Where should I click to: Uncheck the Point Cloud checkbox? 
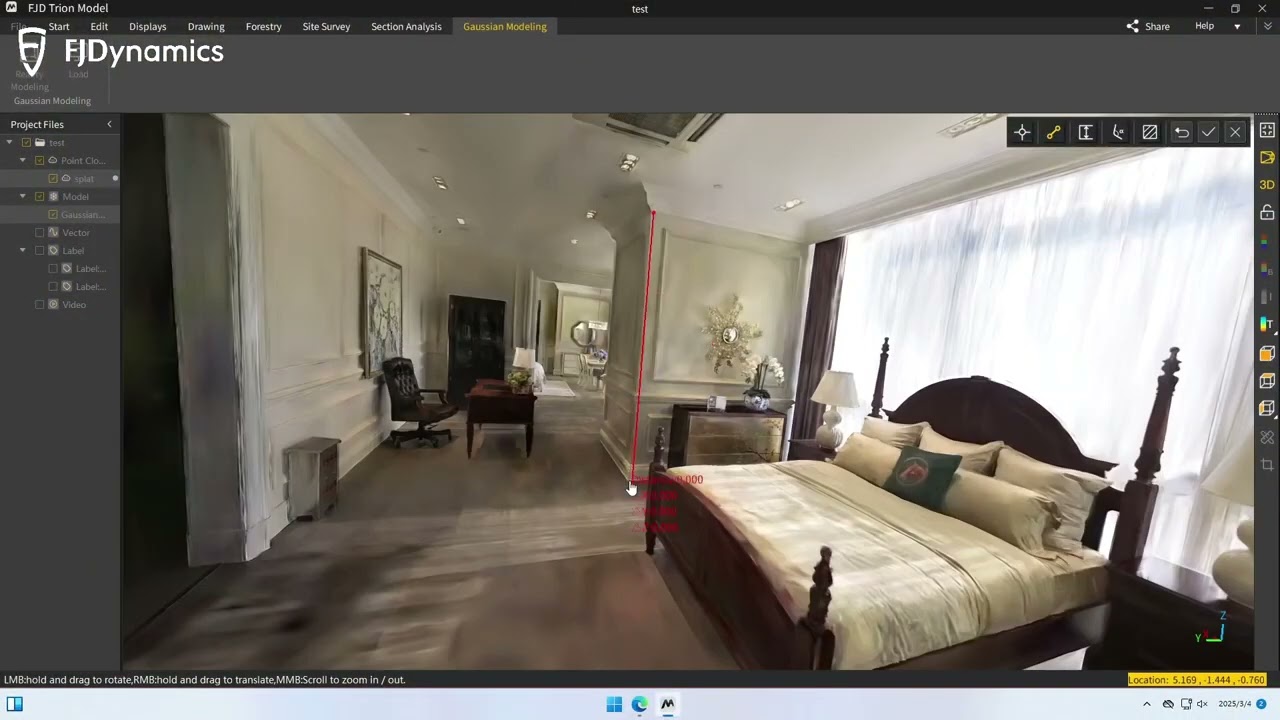[x=40, y=161]
